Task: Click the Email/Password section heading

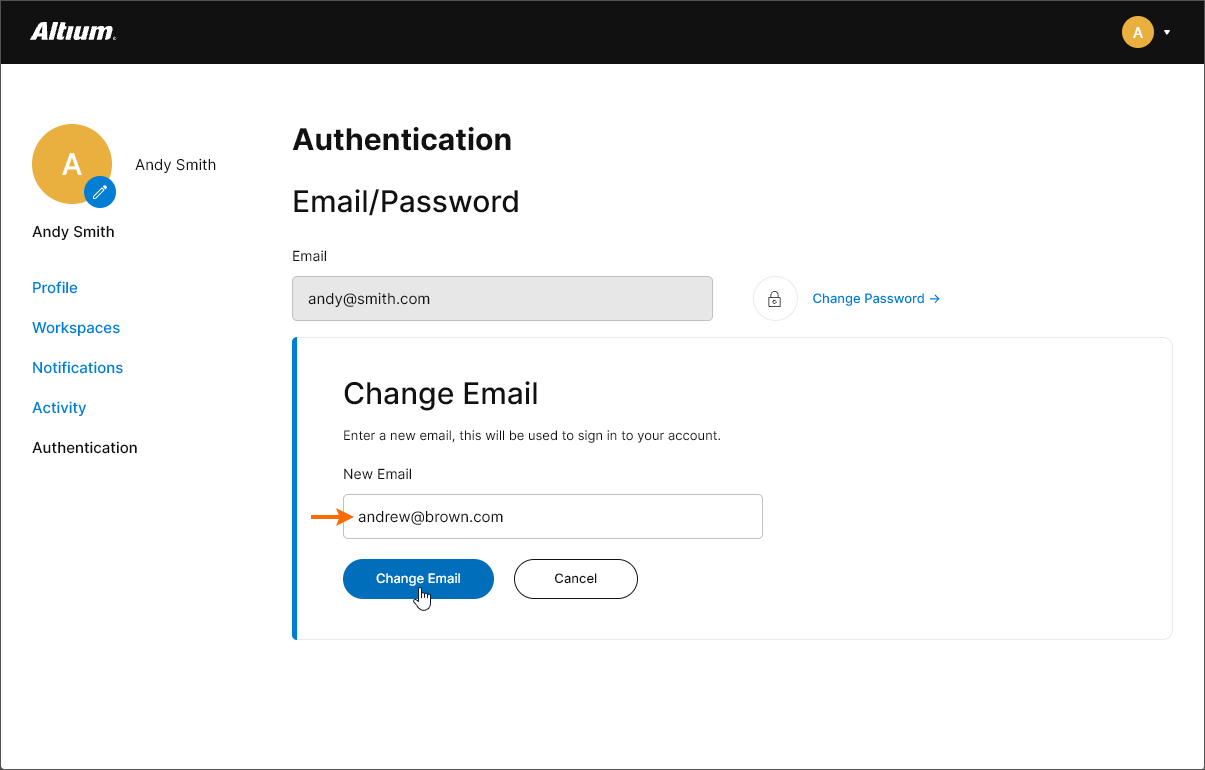Action: [405, 202]
